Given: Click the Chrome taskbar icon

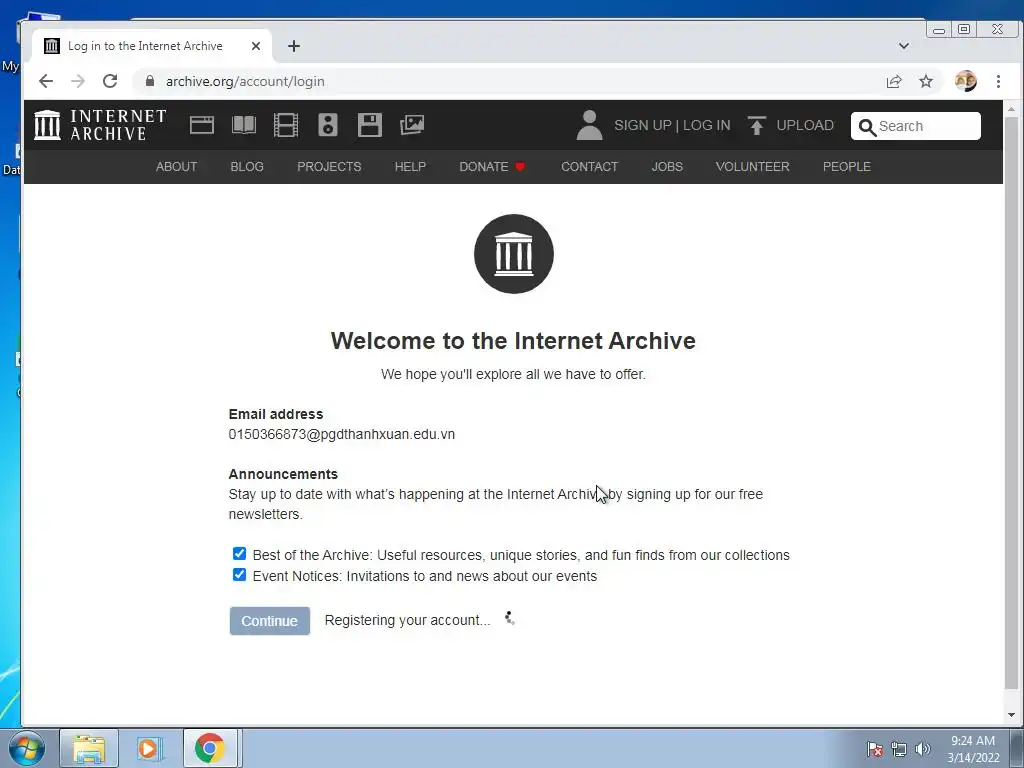Looking at the screenshot, I should [210, 748].
